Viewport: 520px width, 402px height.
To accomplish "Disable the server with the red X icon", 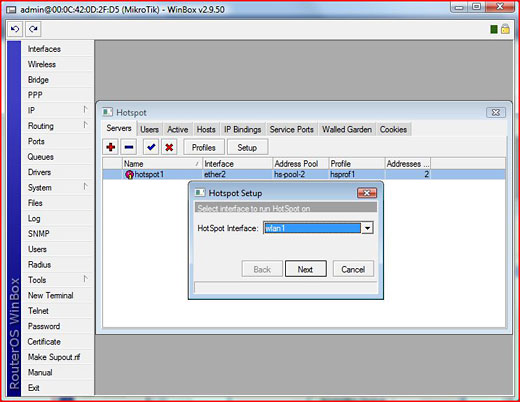I will (x=169, y=147).
